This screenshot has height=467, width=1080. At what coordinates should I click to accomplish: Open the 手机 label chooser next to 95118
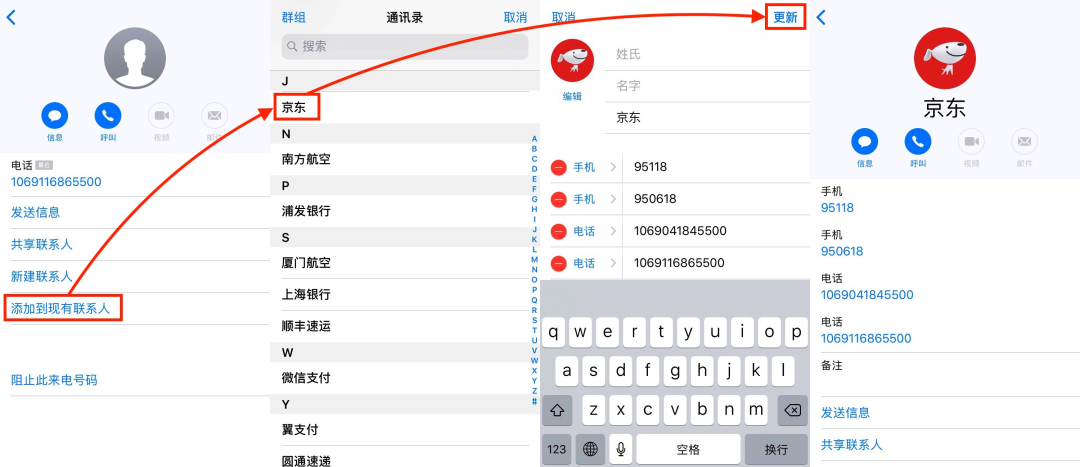pyautogui.click(x=594, y=167)
